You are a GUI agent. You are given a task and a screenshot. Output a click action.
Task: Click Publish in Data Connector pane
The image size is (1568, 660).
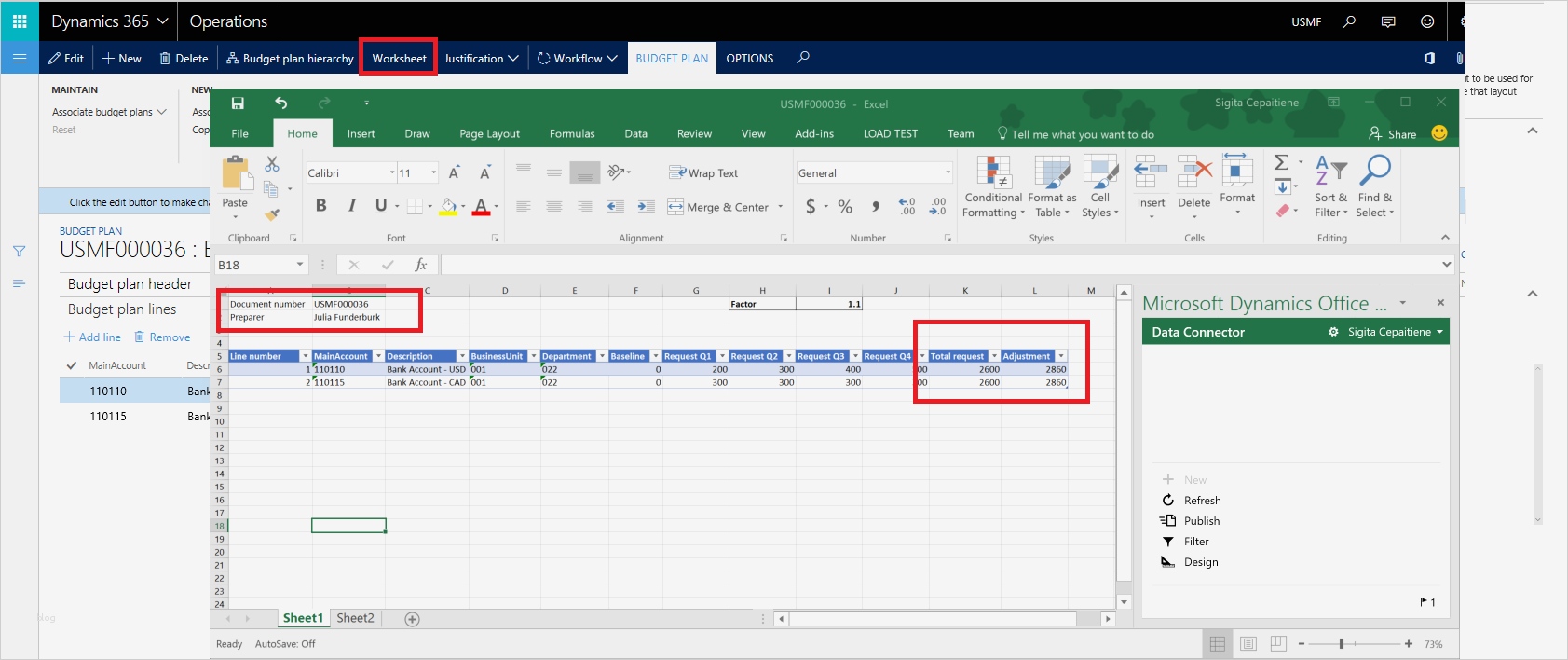[x=1201, y=521]
